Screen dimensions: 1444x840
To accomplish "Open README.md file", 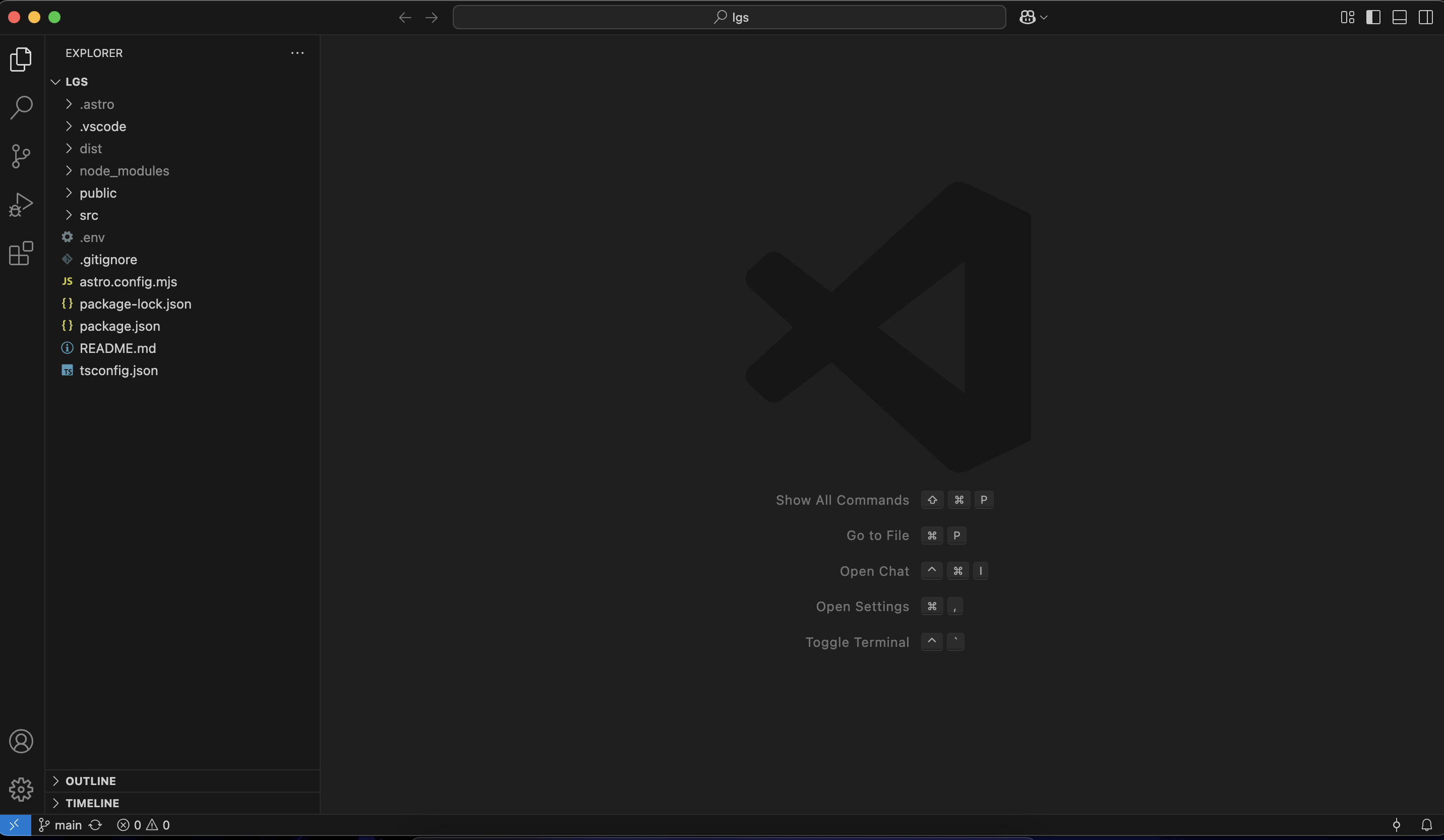I will [x=182, y=348].
